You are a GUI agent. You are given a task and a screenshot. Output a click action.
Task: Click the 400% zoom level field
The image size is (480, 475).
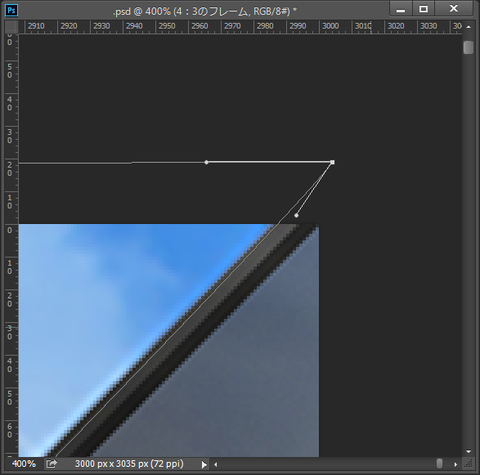tap(24, 464)
